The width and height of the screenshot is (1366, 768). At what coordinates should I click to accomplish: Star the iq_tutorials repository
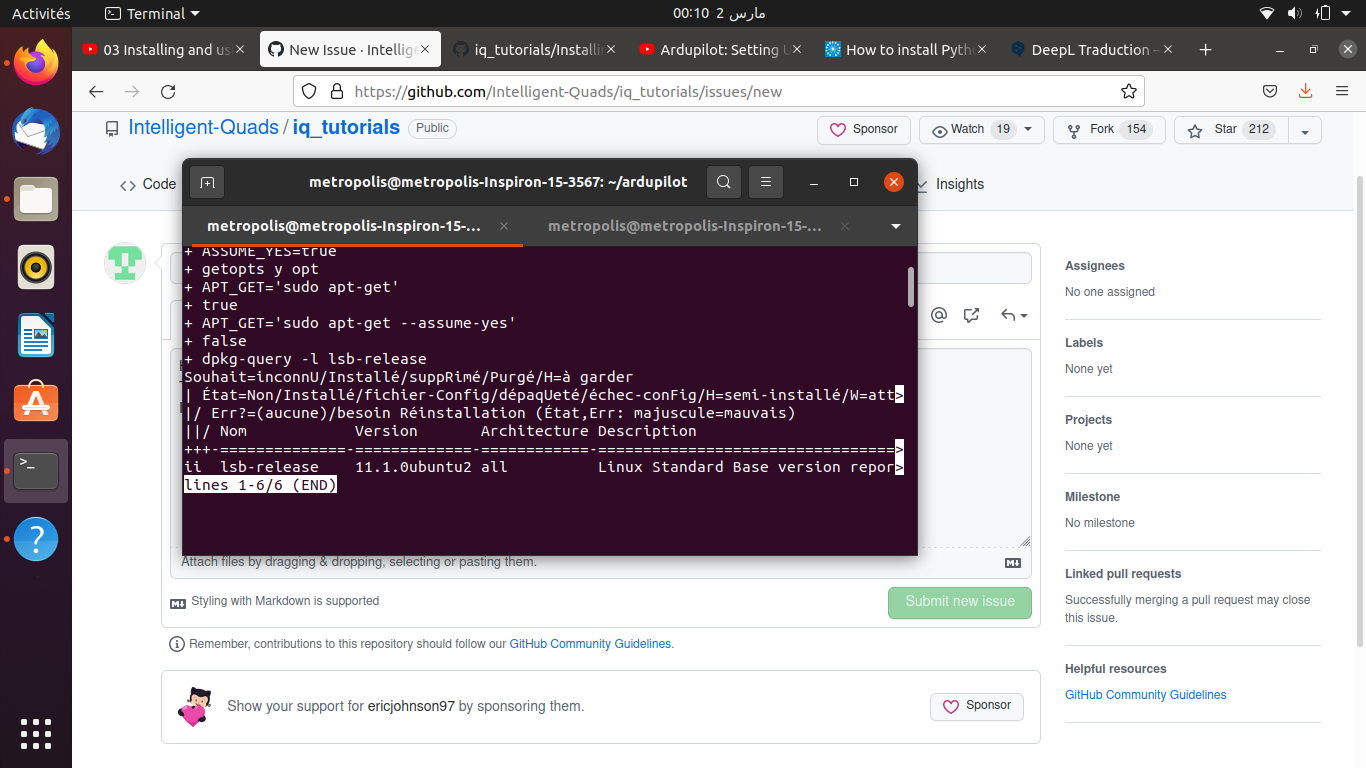coord(1230,130)
